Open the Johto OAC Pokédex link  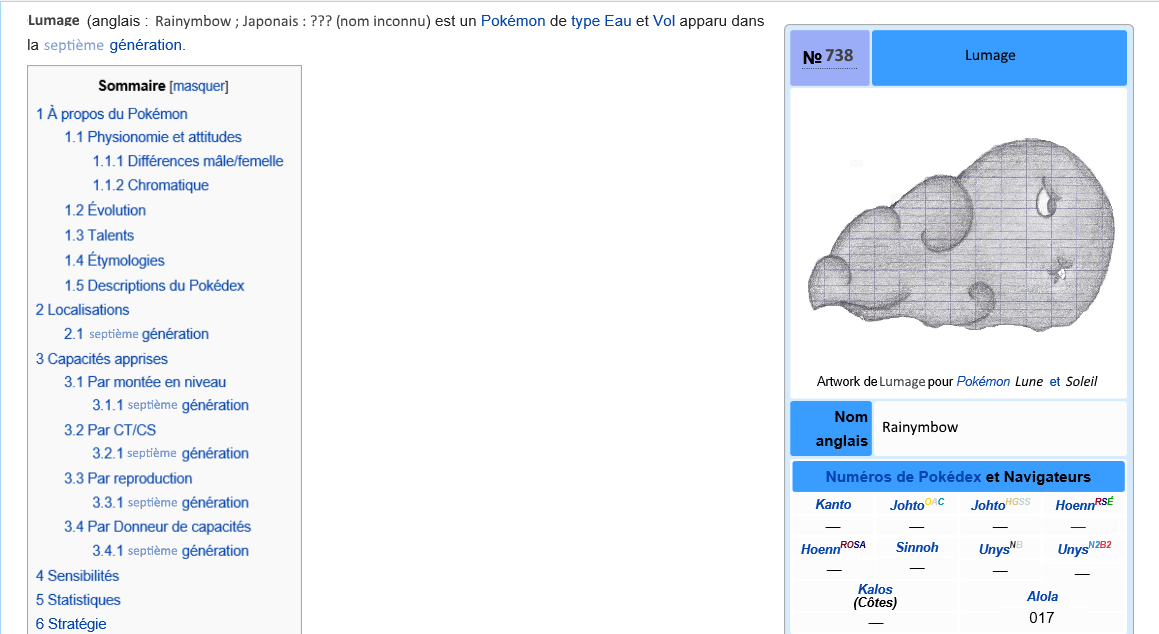pos(917,504)
